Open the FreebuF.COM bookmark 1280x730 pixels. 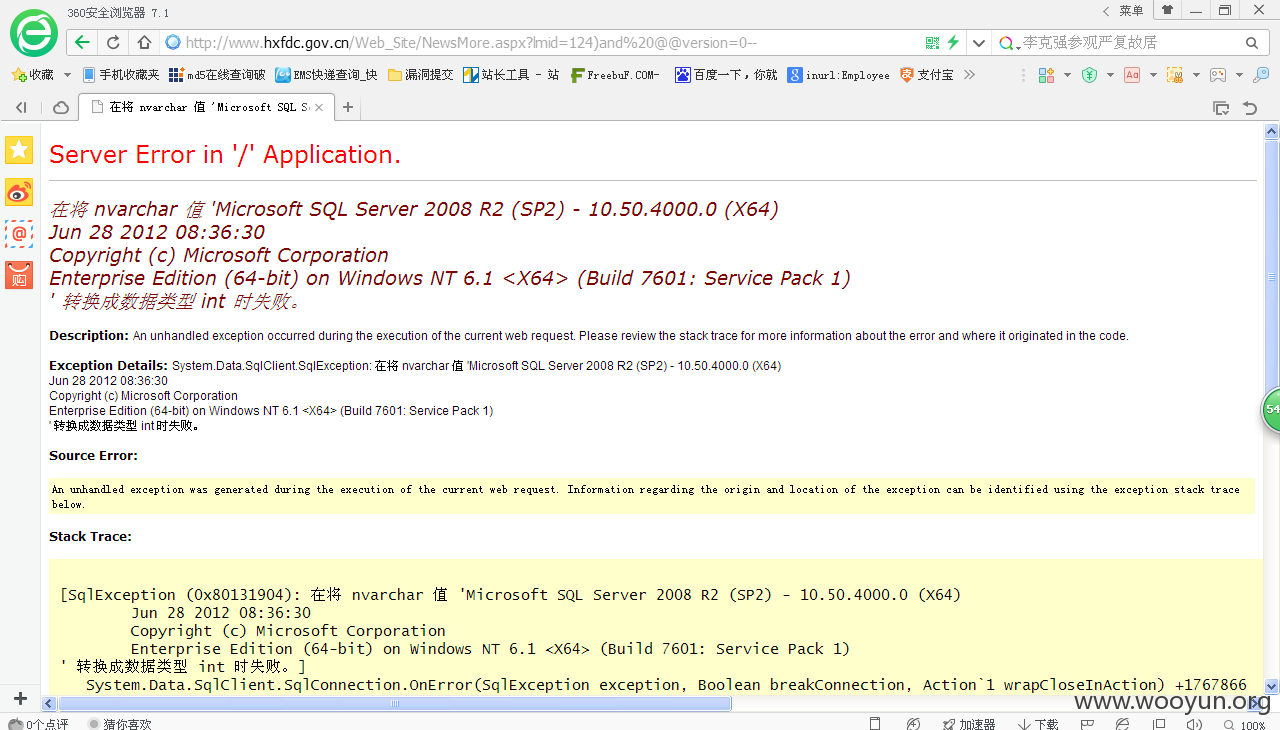click(615, 75)
